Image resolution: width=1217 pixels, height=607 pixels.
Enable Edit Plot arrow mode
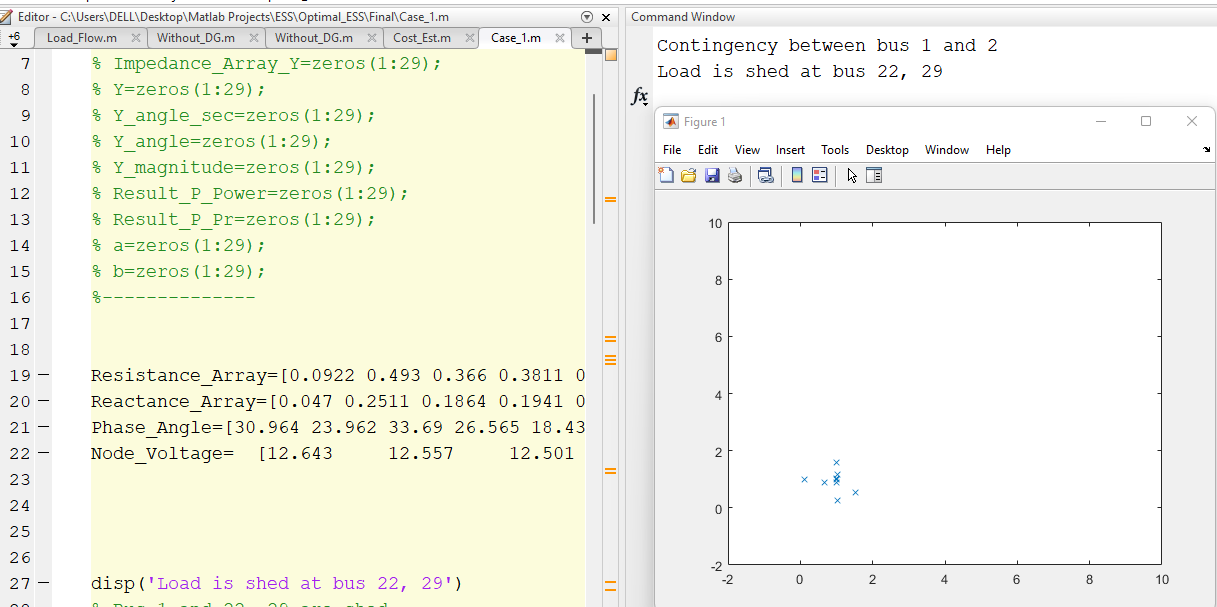coord(851,175)
